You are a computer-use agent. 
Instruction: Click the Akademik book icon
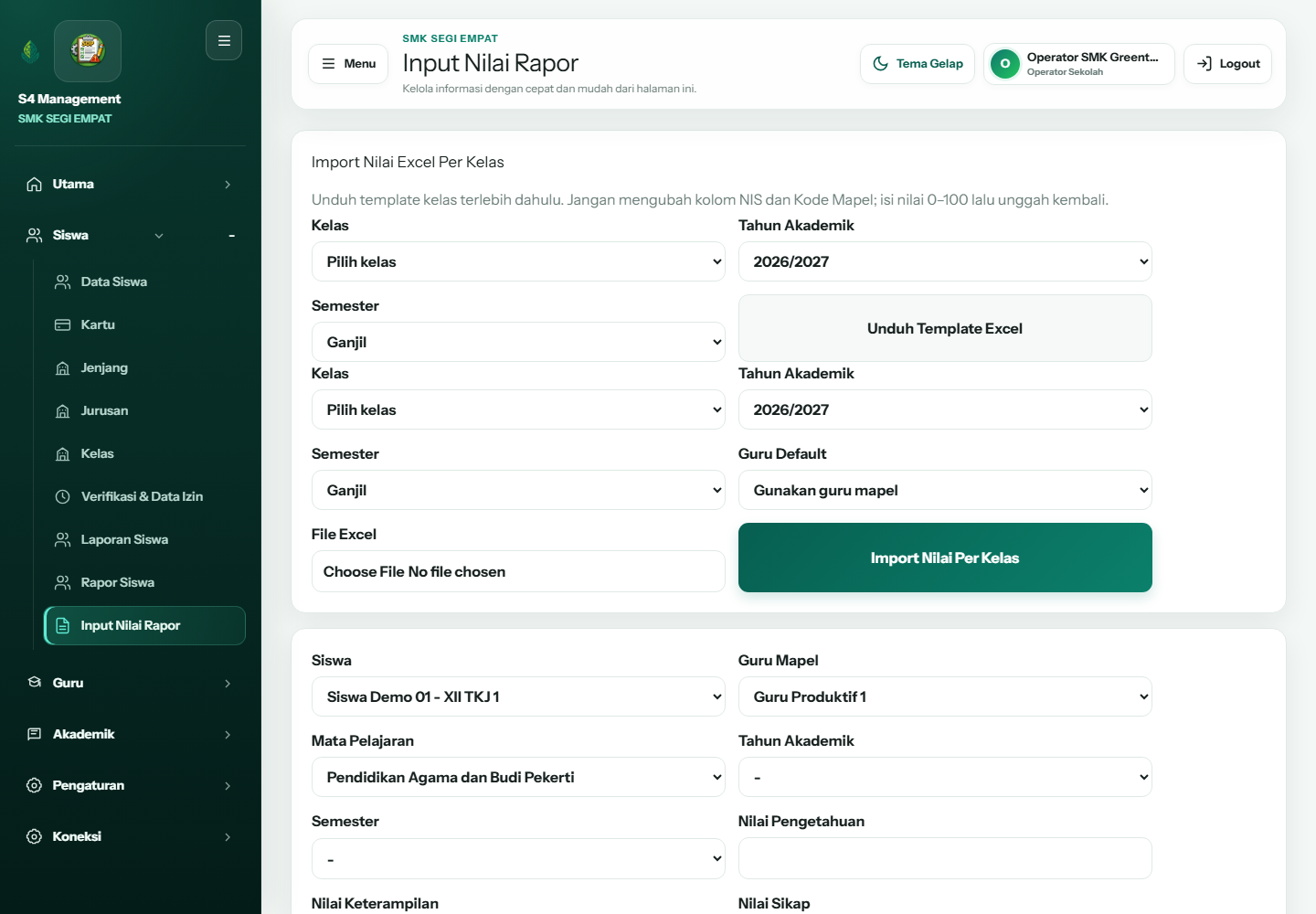click(x=34, y=734)
